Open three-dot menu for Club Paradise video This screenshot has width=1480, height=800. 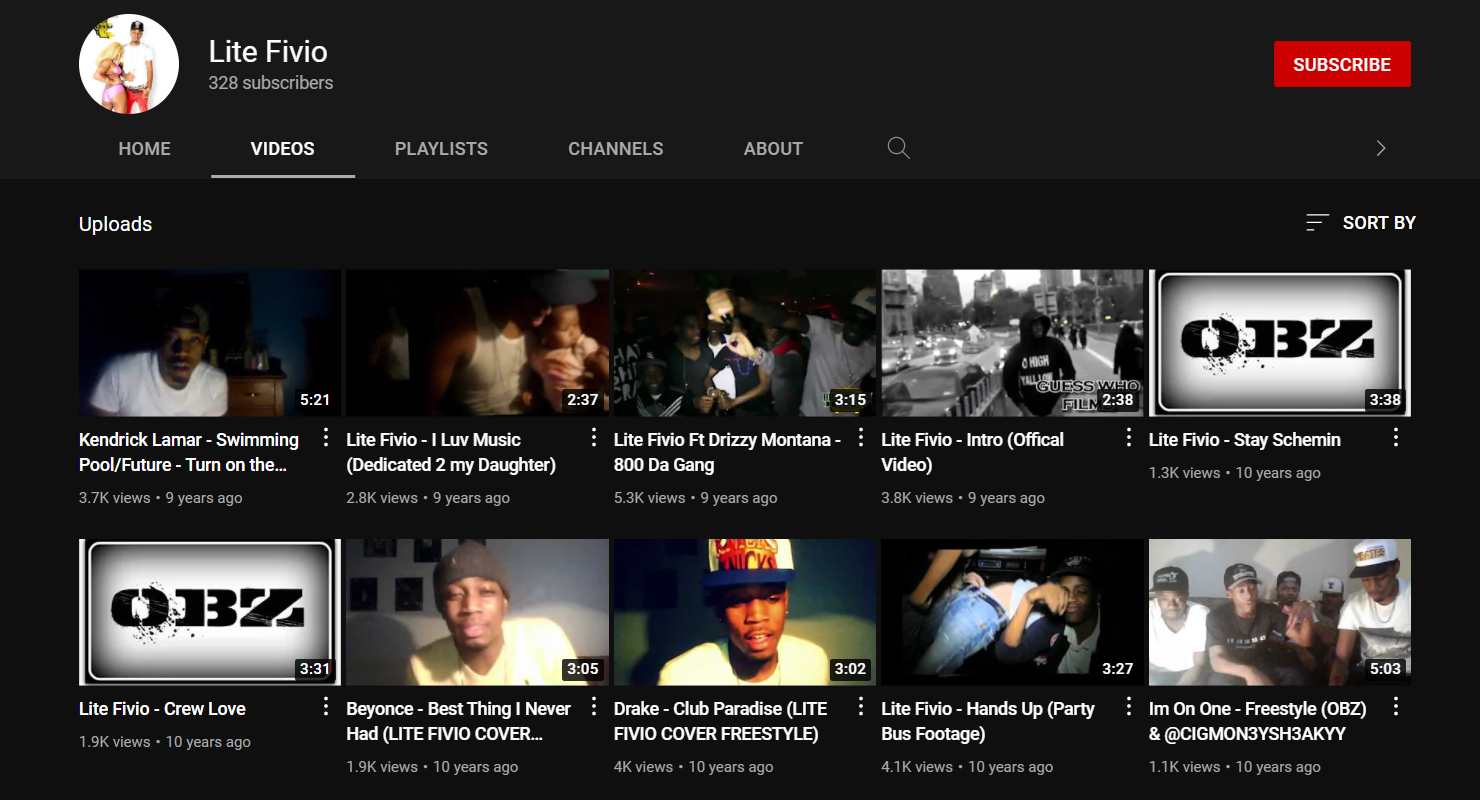coord(861,707)
